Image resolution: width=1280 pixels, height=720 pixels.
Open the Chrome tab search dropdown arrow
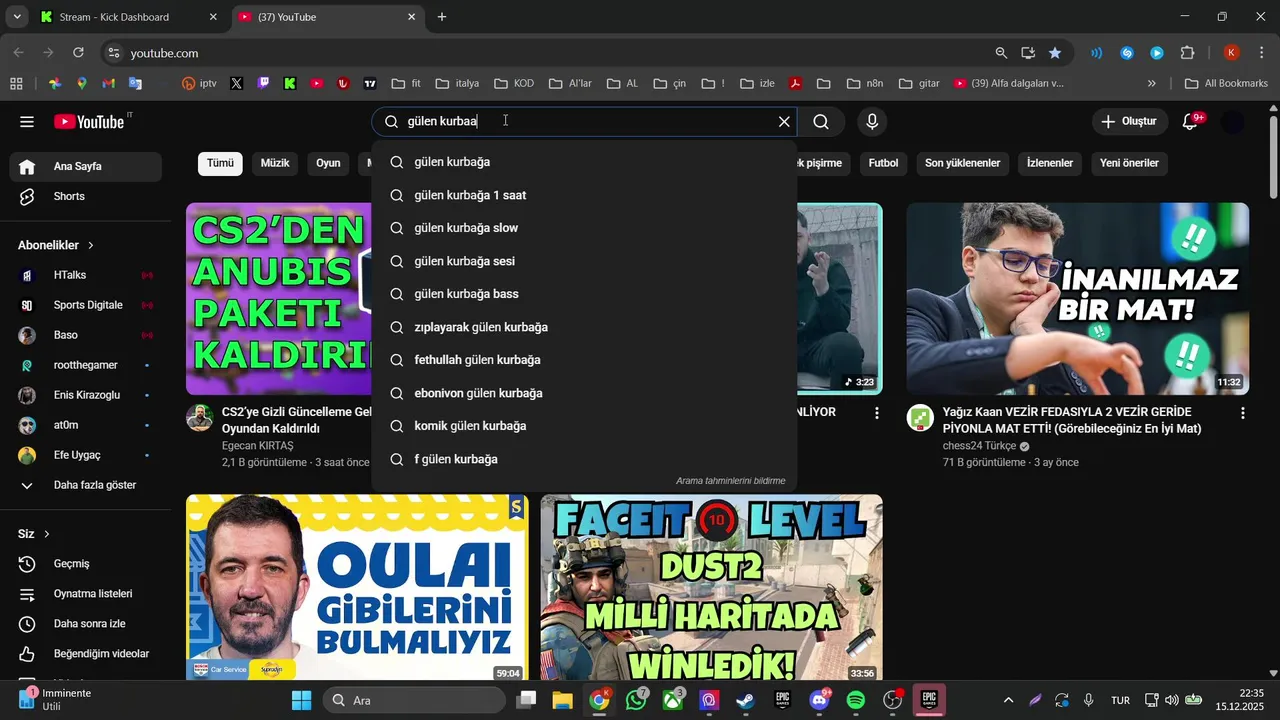point(17,17)
